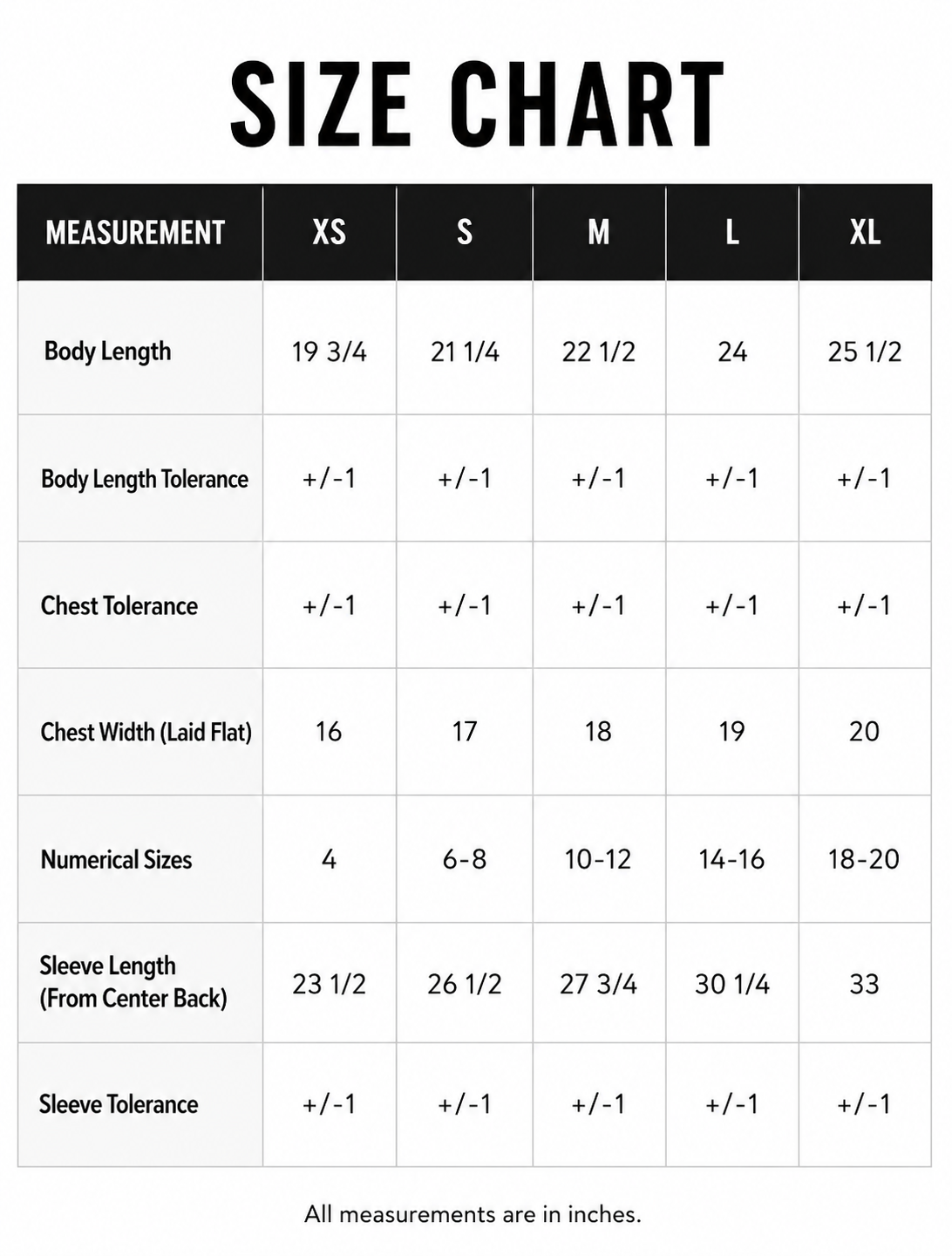The image size is (952, 1256).
Task: Select Sleeve Length (From Center Back) label
Action: click(133, 982)
